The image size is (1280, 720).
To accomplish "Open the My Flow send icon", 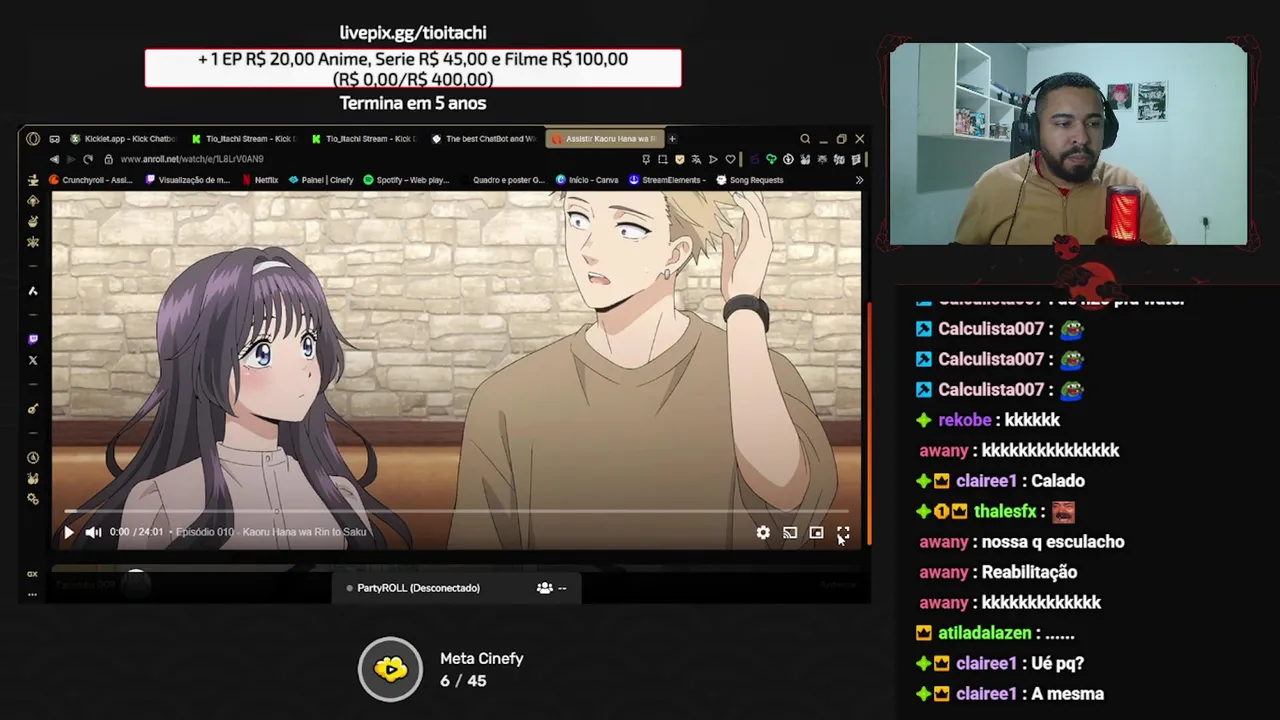I will pyautogui.click(x=713, y=159).
